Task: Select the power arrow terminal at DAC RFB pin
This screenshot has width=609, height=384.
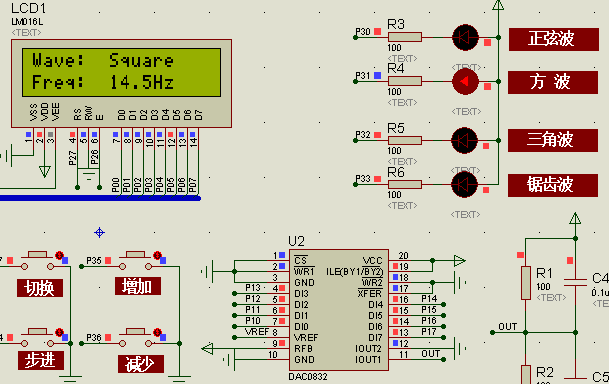Action: pyautogui.click(x=207, y=349)
